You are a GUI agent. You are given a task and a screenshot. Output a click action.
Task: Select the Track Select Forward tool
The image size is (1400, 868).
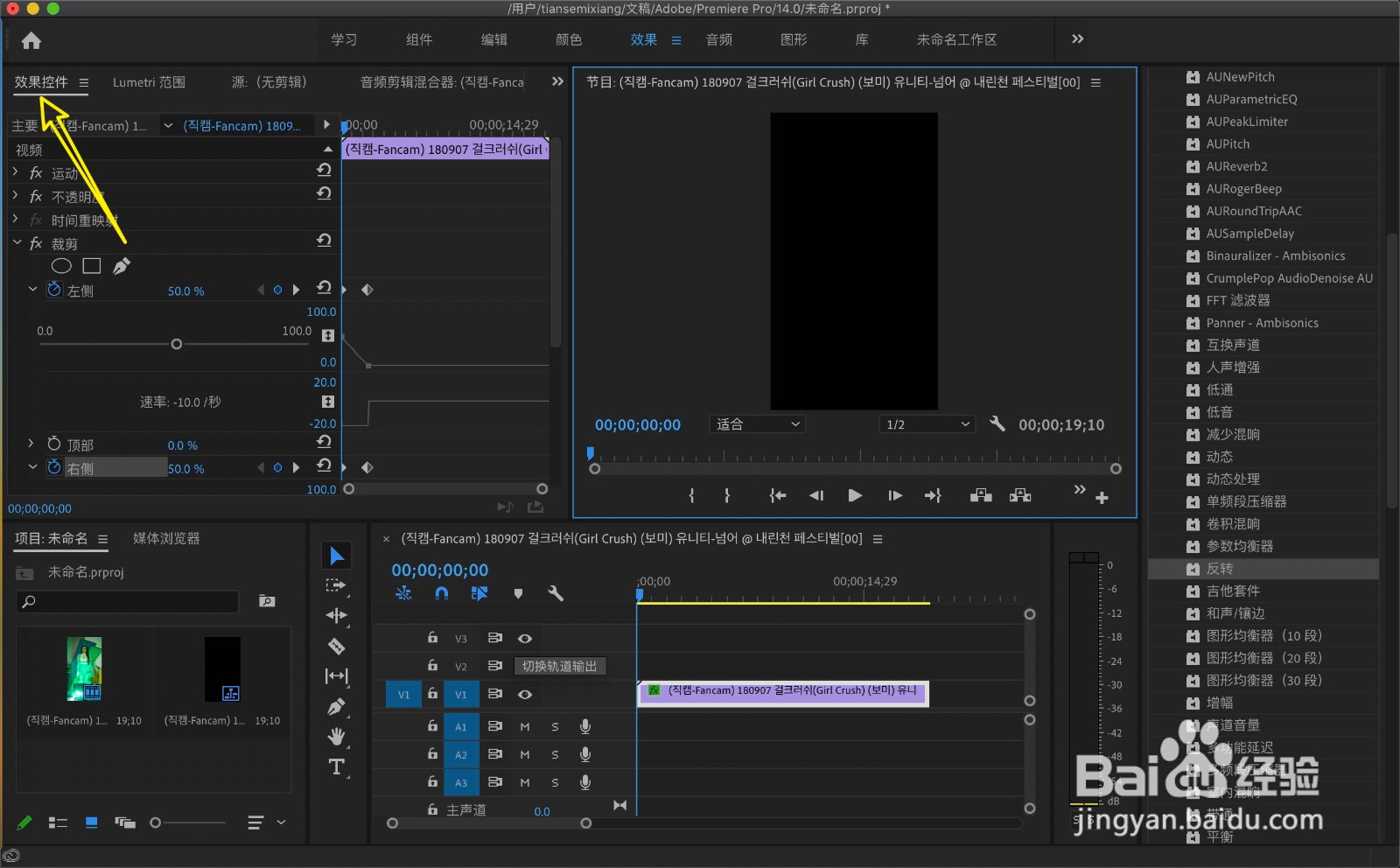tap(336, 585)
